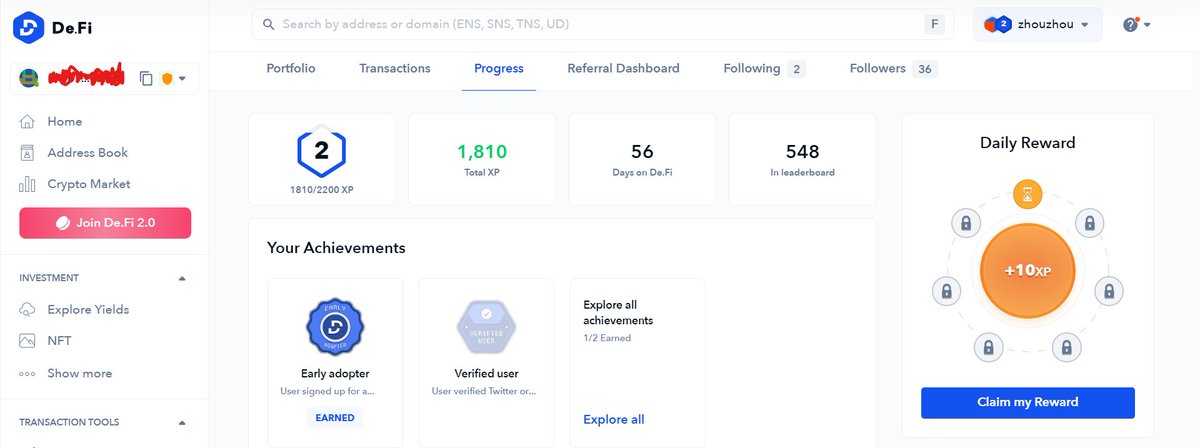This screenshot has width=1200, height=448.
Task: Copy the wallet address with copy icon
Action: (x=146, y=78)
